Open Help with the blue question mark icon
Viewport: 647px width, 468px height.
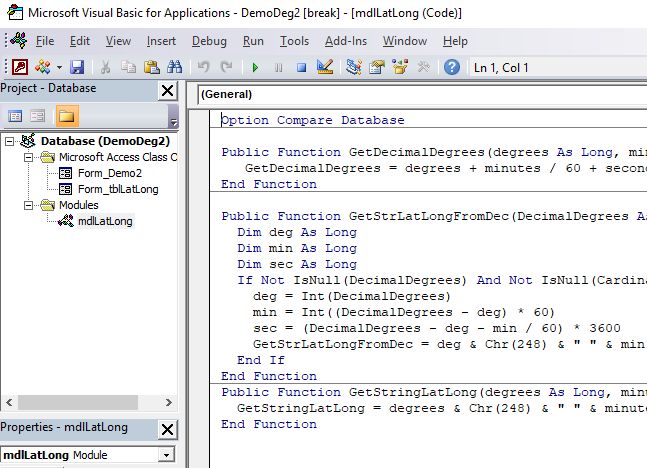(452, 67)
